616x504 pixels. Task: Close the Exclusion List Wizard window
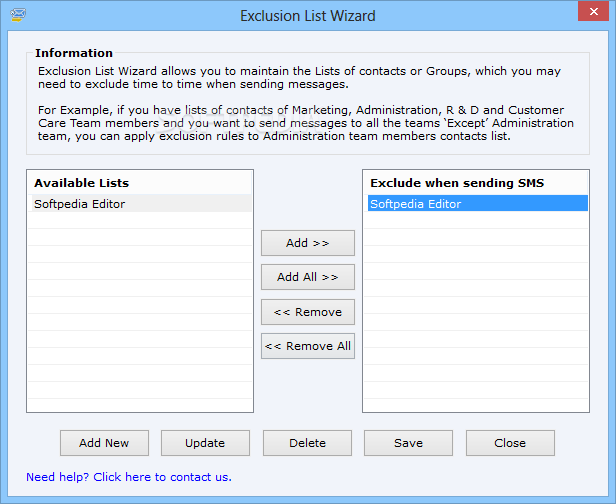point(593,11)
